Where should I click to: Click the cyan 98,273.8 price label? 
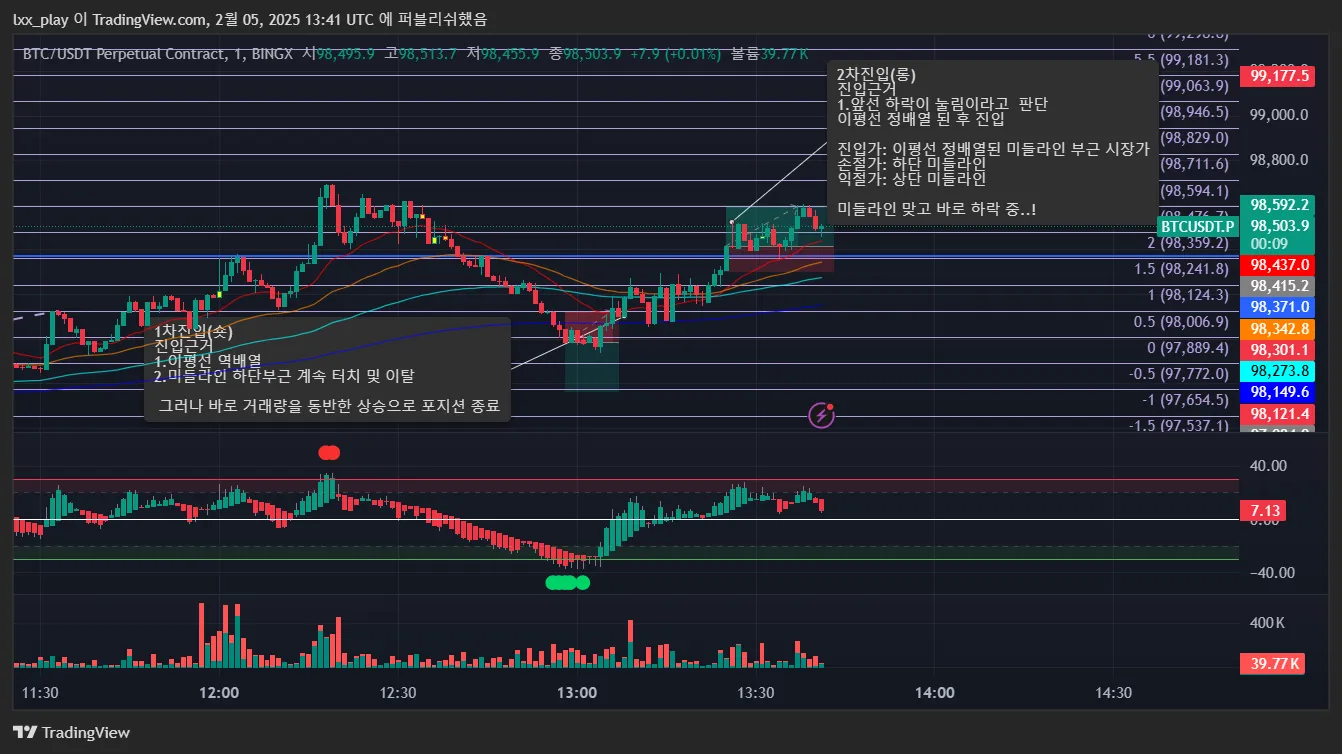coord(1279,370)
